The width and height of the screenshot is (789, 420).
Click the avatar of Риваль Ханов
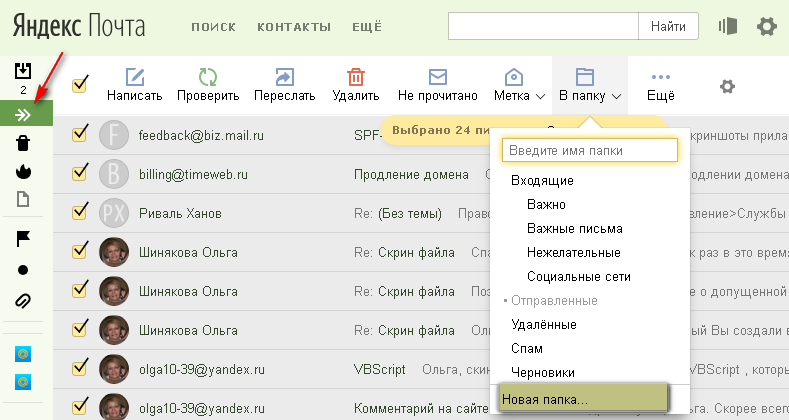click(114, 213)
